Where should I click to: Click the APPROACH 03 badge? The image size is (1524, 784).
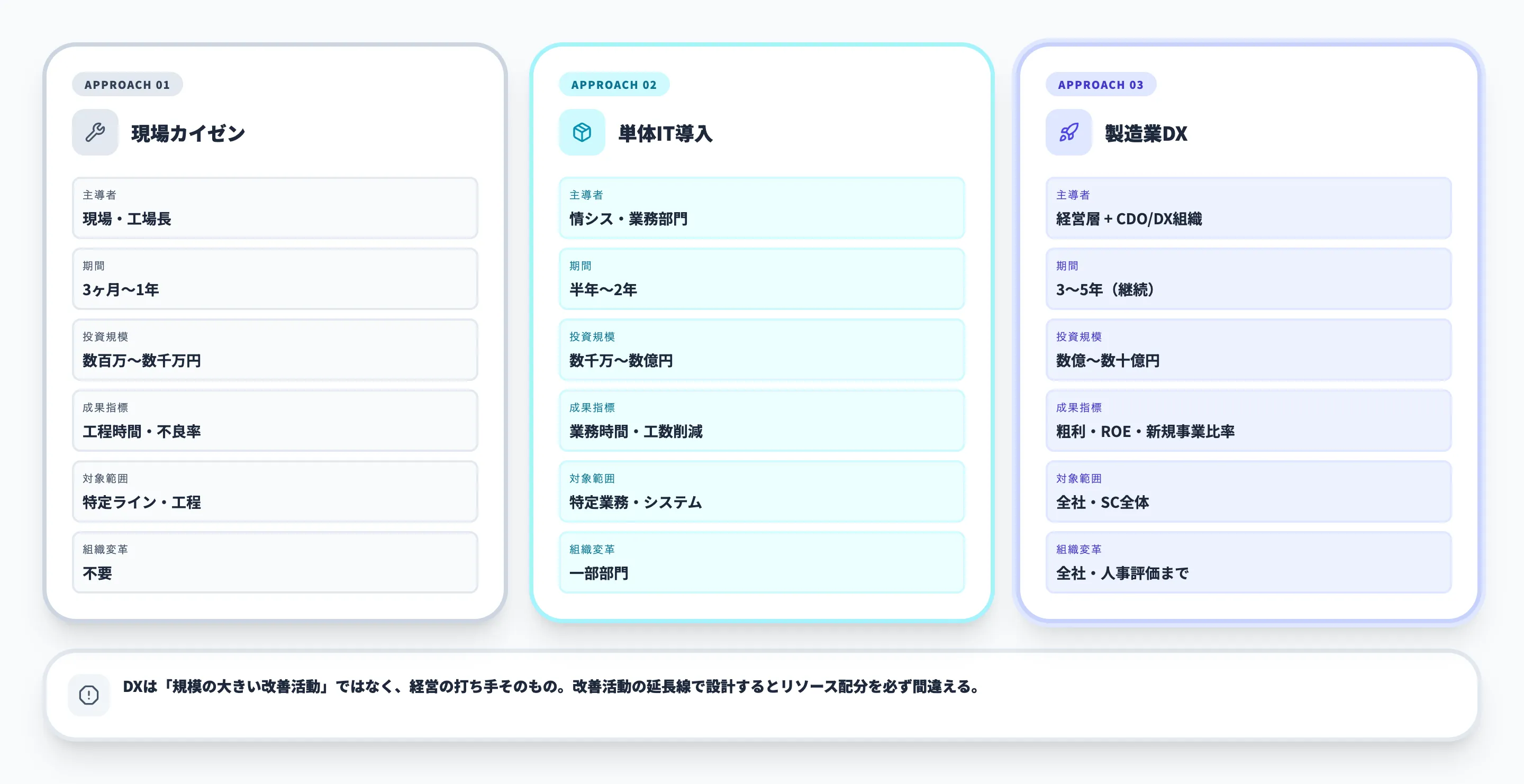[x=1101, y=84]
